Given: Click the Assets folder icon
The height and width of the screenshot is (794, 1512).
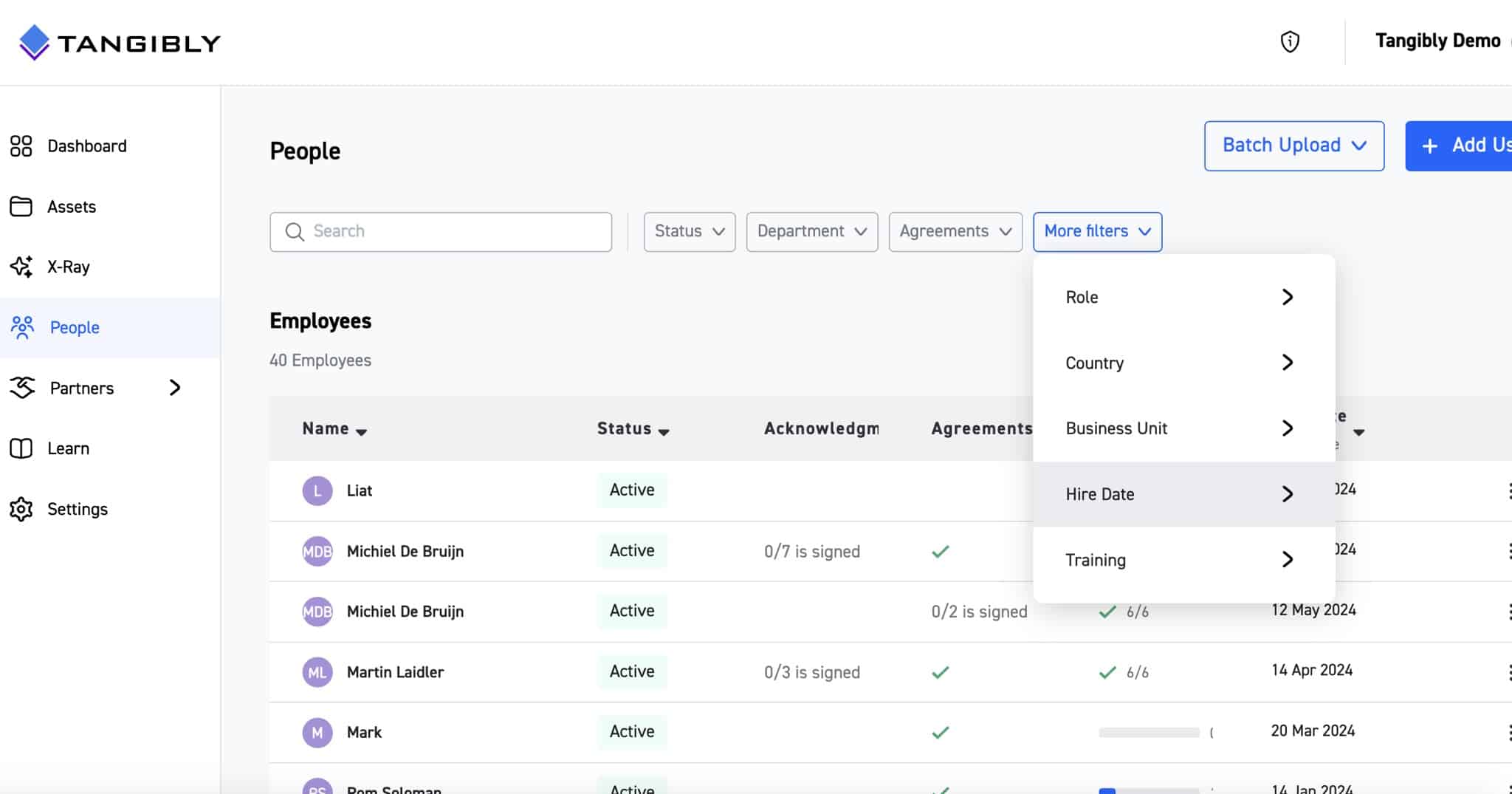Looking at the screenshot, I should pos(21,207).
